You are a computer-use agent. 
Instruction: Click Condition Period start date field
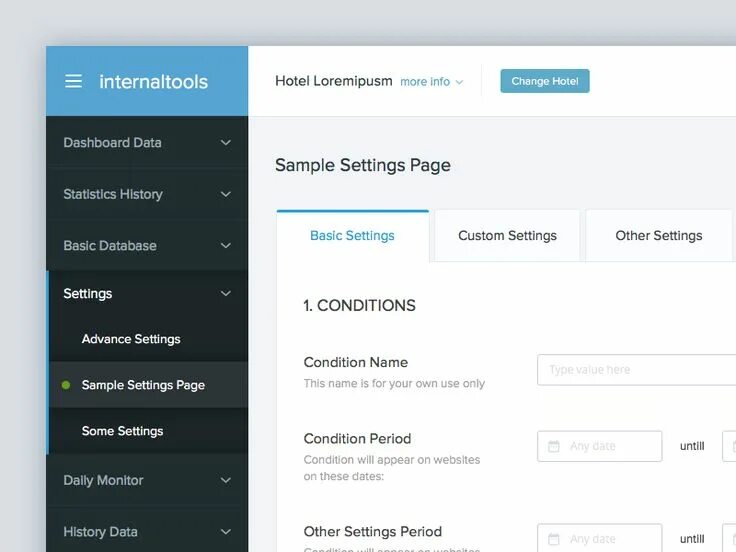[x=599, y=446]
